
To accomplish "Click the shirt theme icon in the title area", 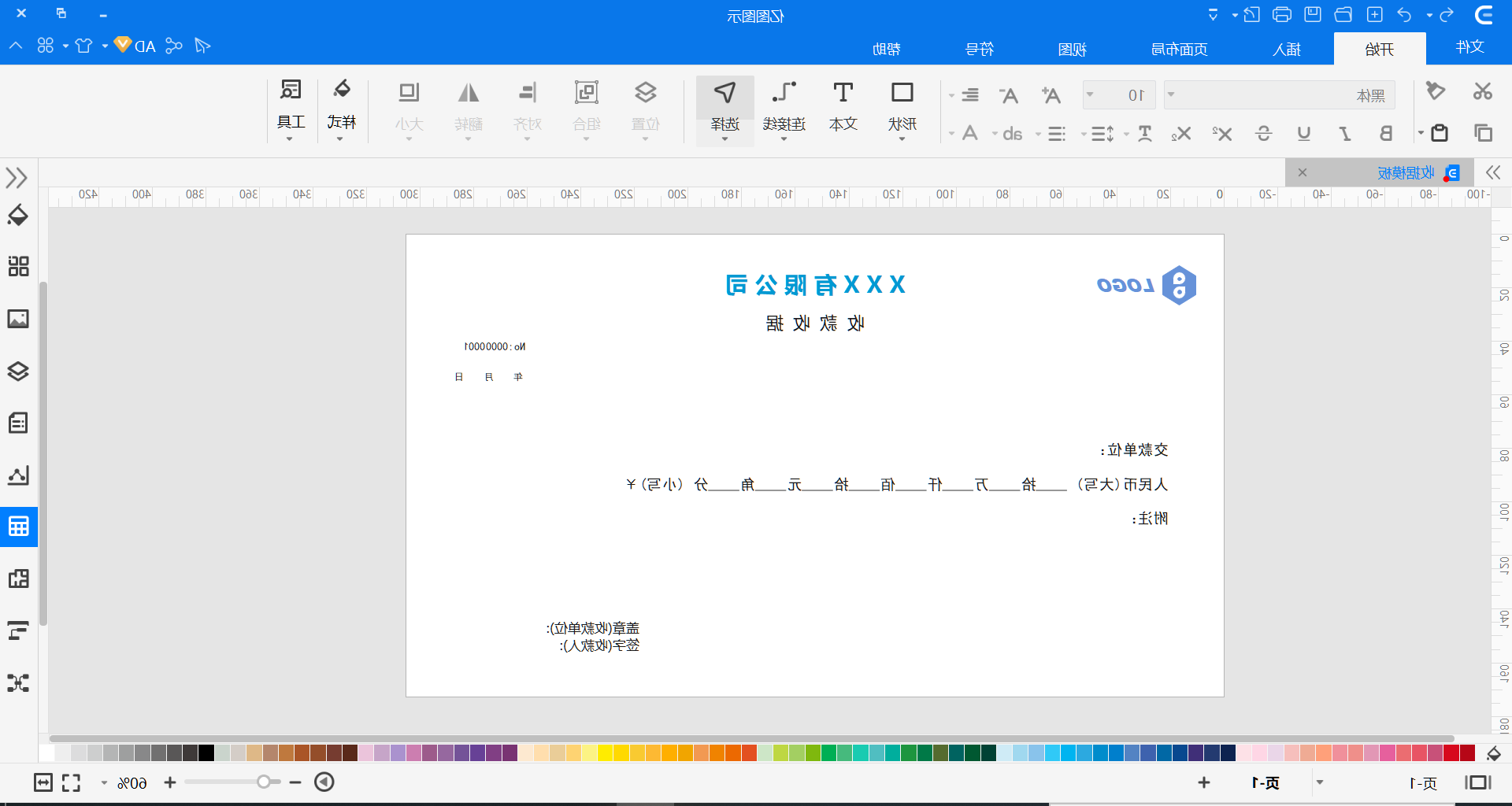I will (83, 46).
